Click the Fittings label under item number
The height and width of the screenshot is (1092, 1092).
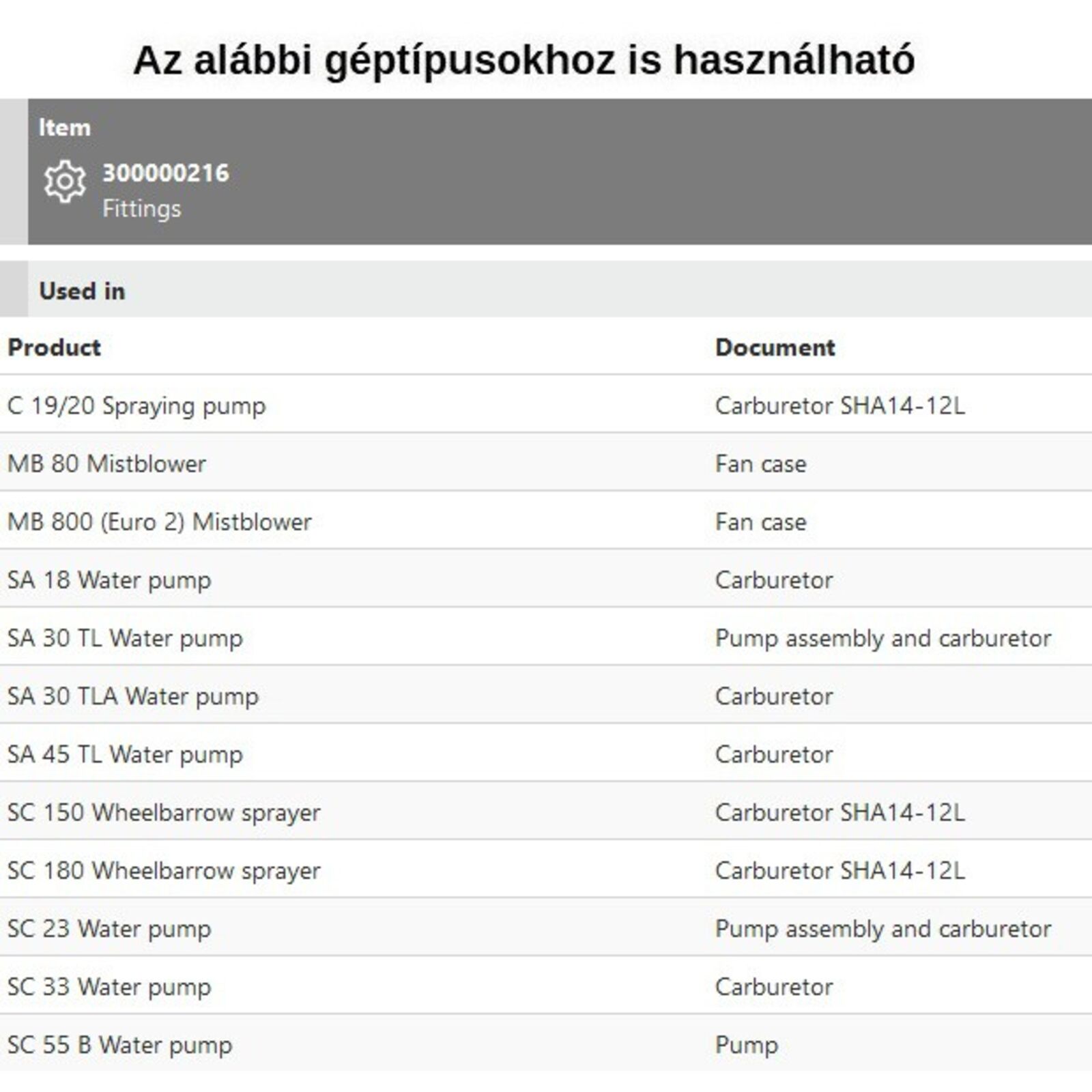[142, 209]
